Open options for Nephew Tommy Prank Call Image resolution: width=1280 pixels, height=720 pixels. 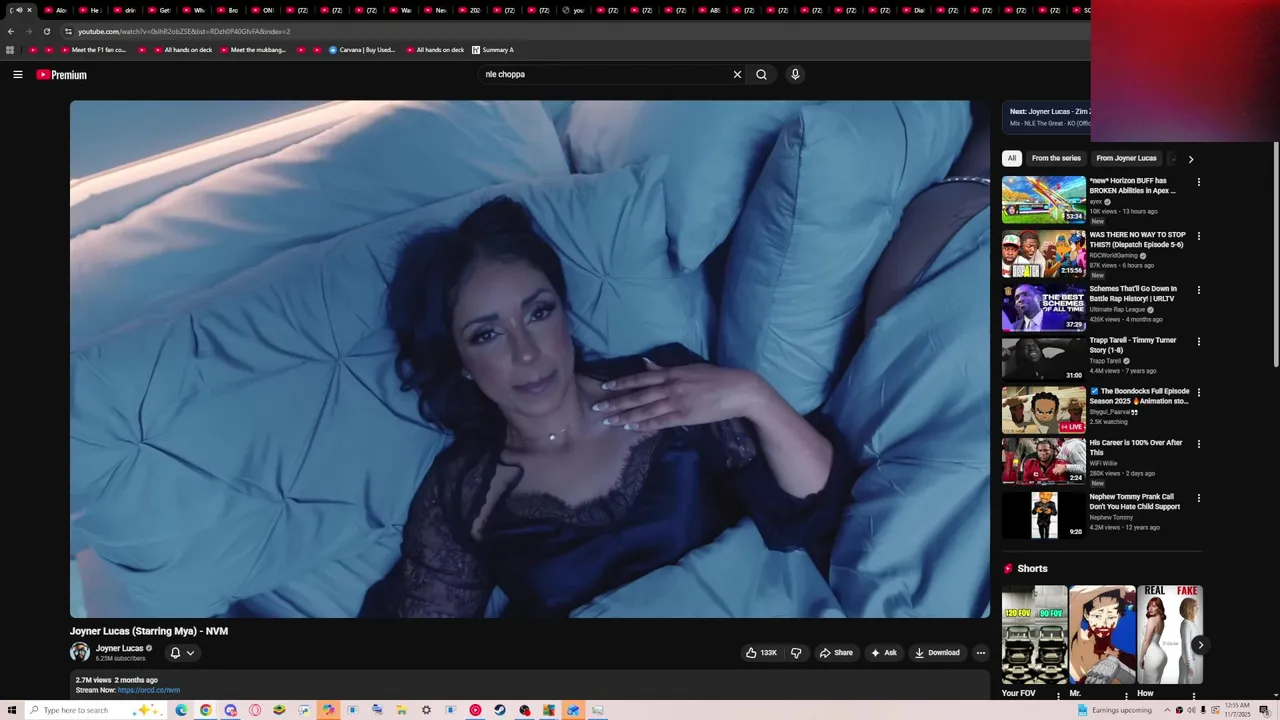pyautogui.click(x=1198, y=498)
